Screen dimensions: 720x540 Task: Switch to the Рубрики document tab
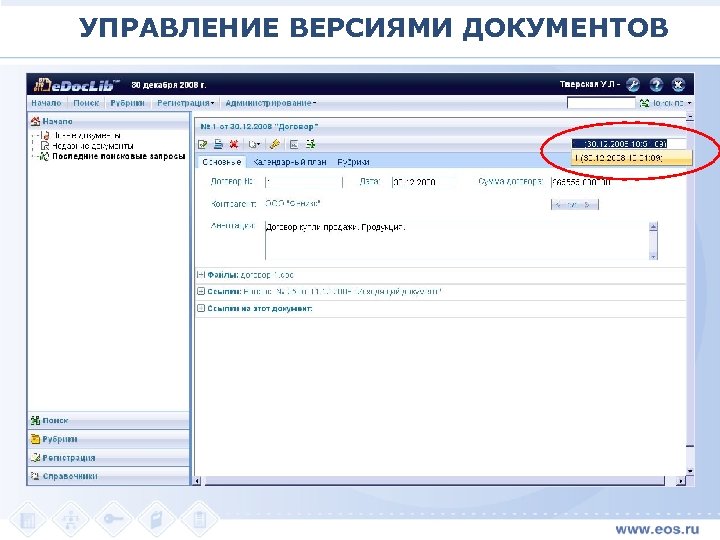pyautogui.click(x=354, y=162)
